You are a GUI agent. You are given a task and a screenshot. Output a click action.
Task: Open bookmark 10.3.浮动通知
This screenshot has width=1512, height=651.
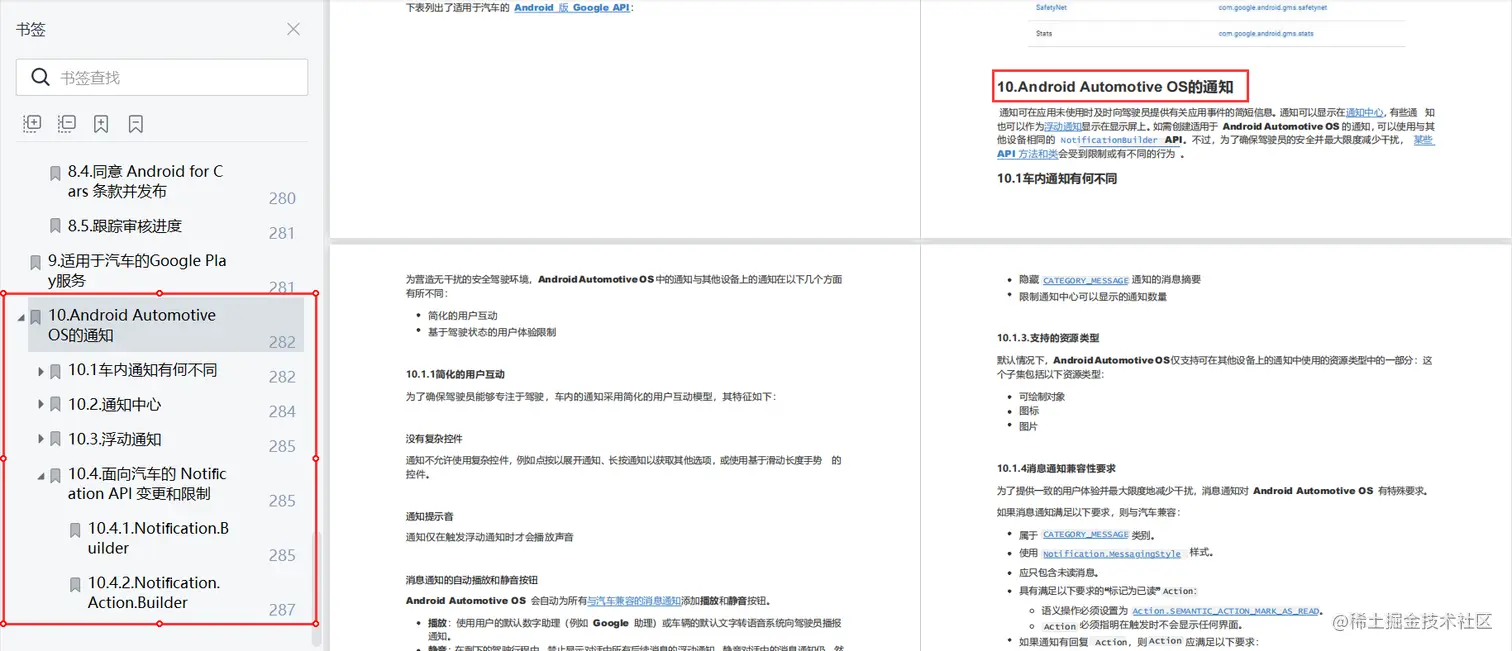point(114,439)
